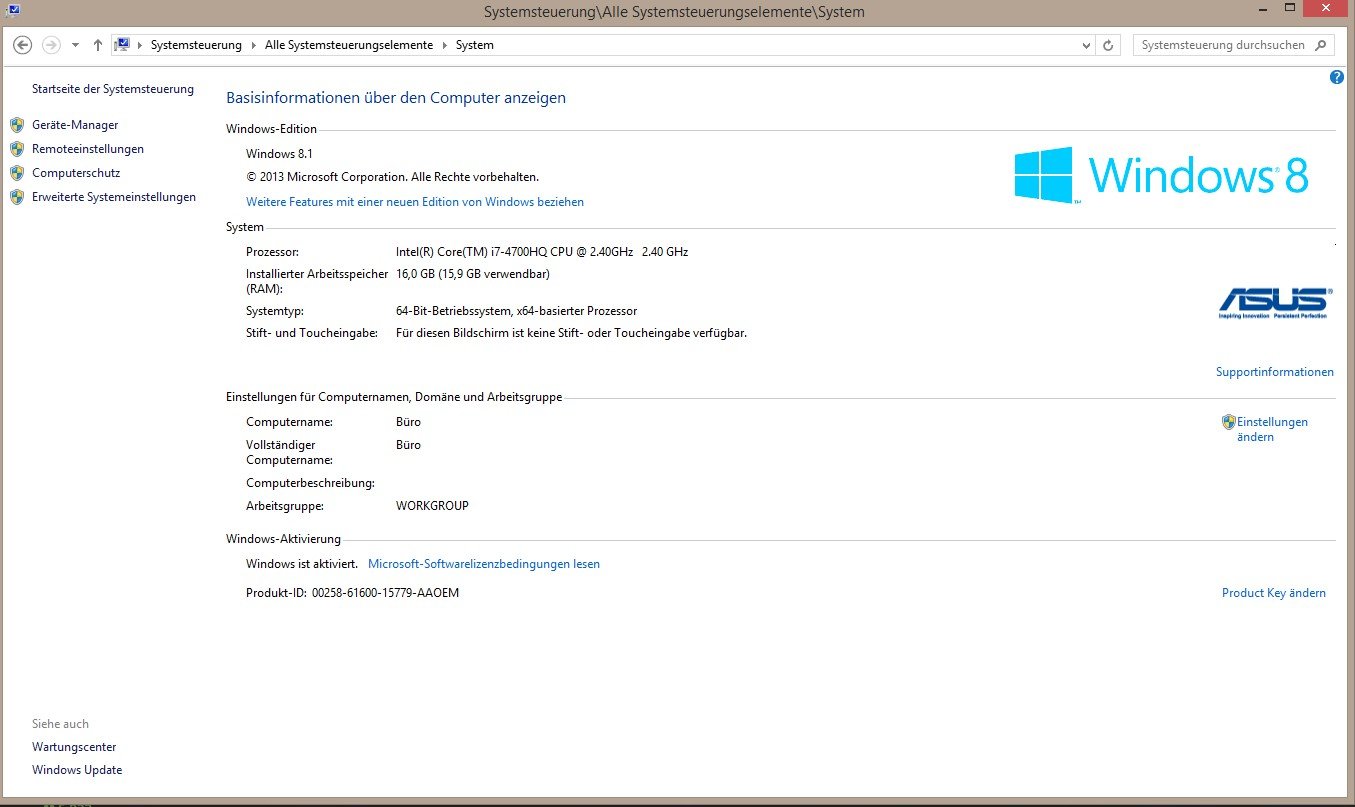The height and width of the screenshot is (807, 1355).
Task: Select the System breadcrumb segment
Action: point(475,45)
